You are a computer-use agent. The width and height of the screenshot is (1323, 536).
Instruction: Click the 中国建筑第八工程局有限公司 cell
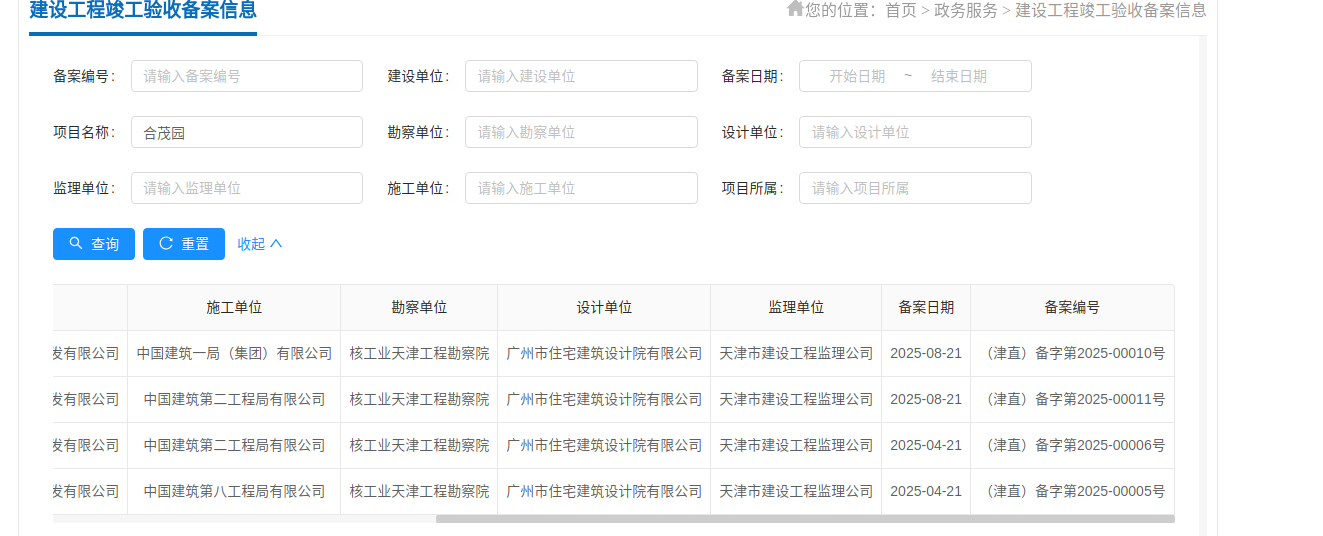click(x=234, y=492)
